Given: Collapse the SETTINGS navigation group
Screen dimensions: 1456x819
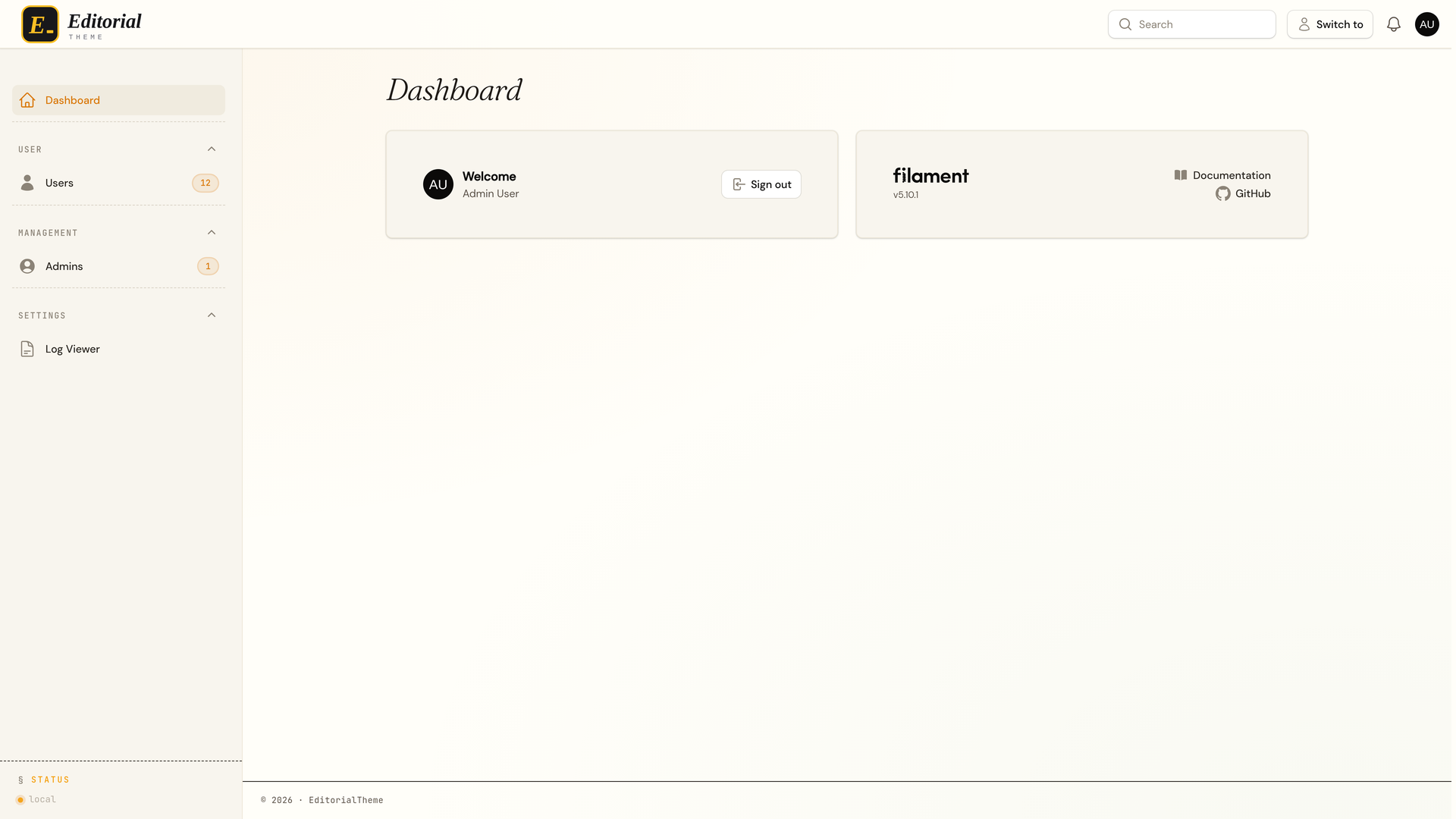Looking at the screenshot, I should 212,315.
